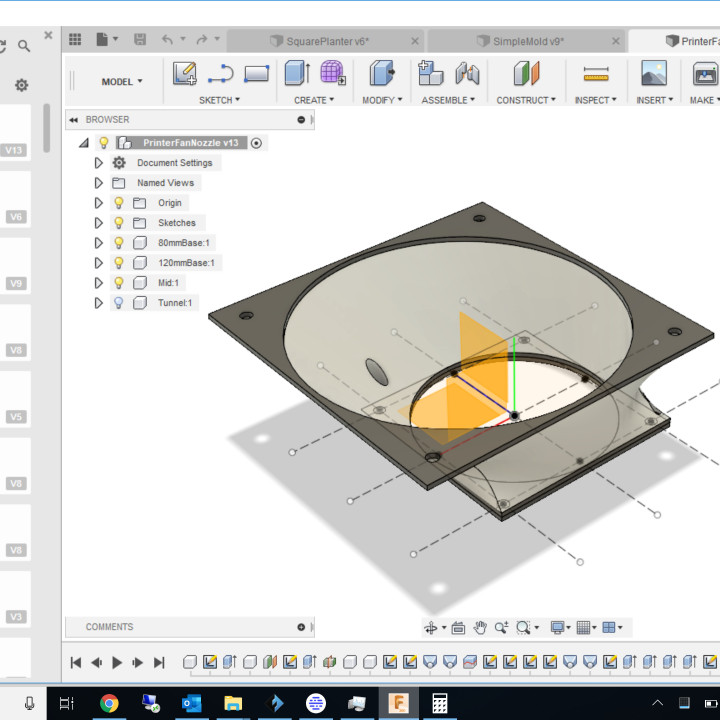Expand the Named Views tree node
The height and width of the screenshot is (720, 720).
click(x=98, y=183)
